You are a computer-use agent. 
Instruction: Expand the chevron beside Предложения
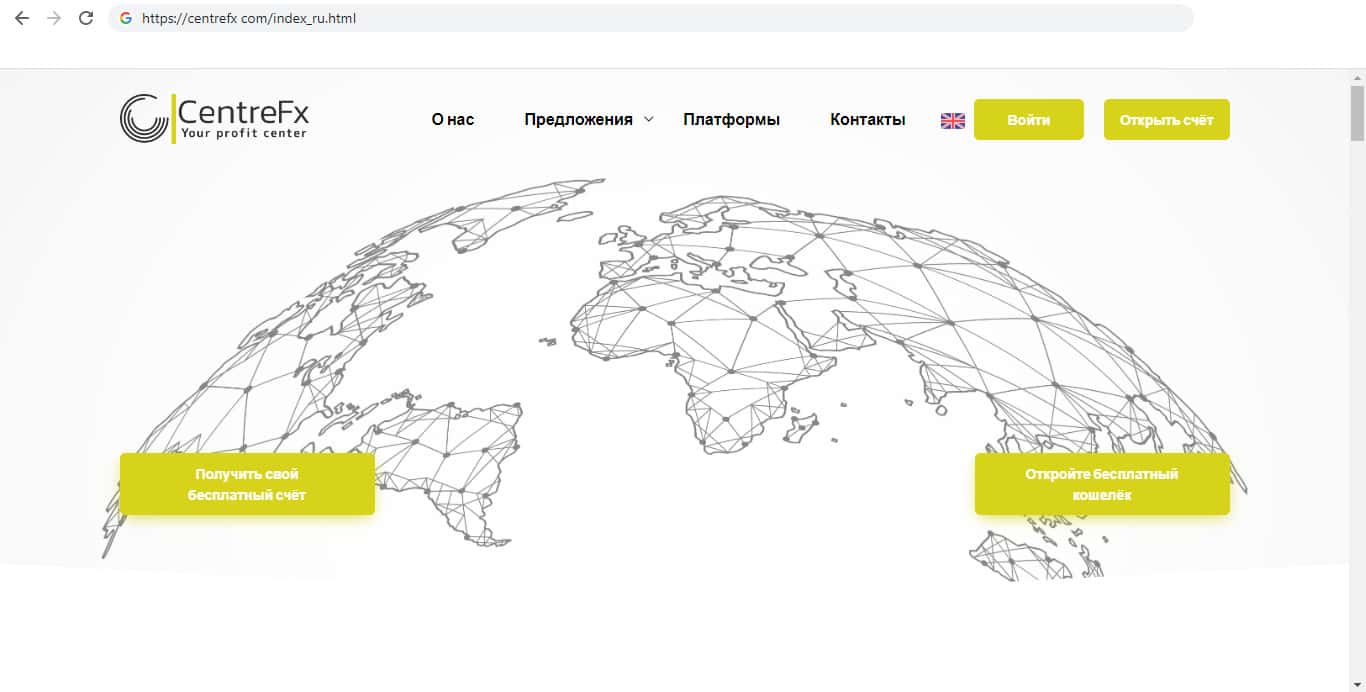pyautogui.click(x=649, y=119)
